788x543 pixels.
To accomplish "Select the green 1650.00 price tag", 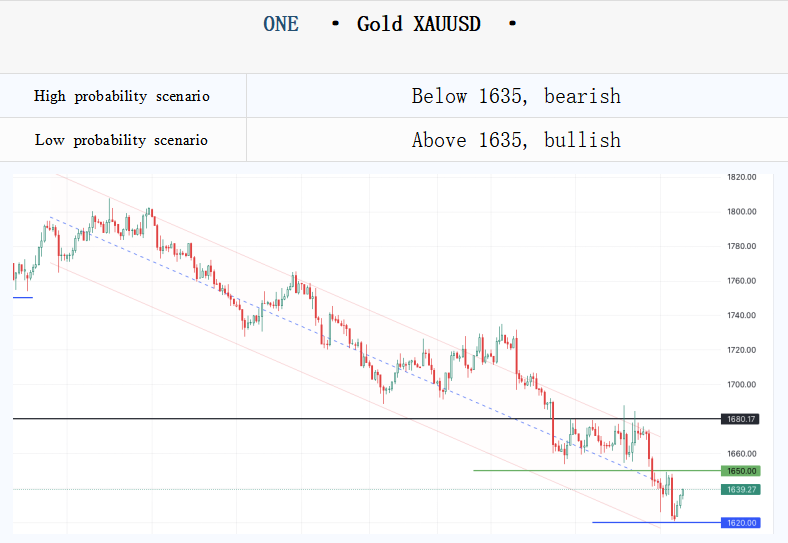I will click(739, 470).
